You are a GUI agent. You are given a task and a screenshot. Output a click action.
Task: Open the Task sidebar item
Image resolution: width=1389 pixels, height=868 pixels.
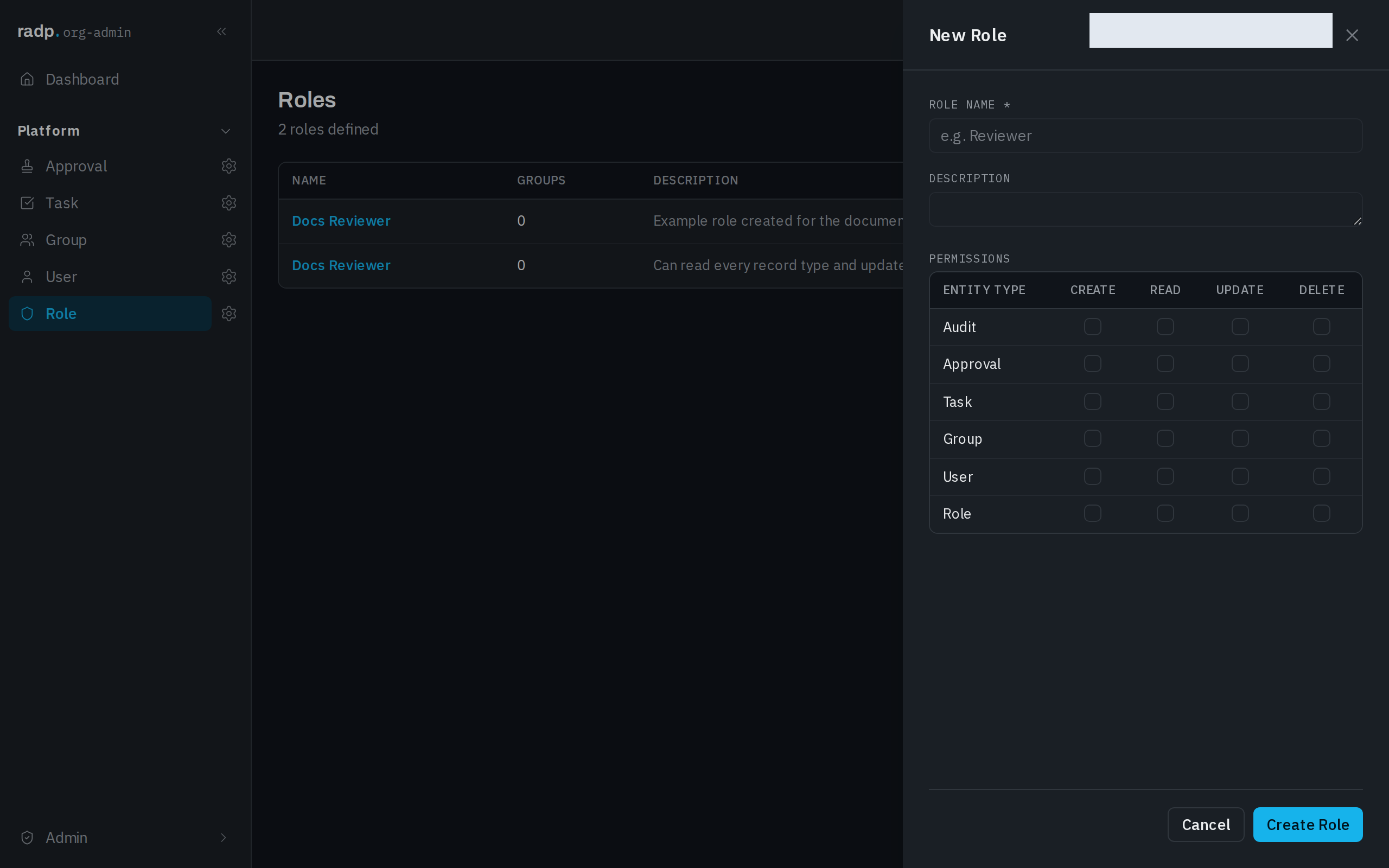point(110,203)
